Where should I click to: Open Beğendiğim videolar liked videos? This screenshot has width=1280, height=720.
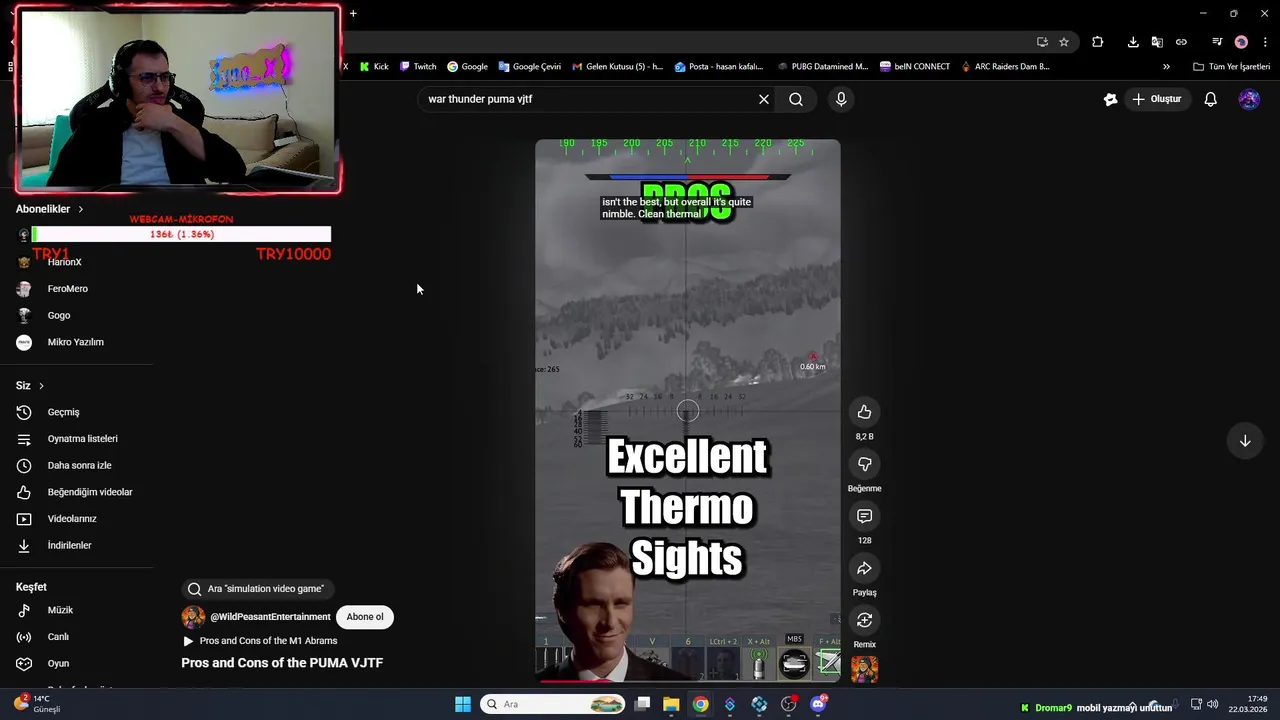pyautogui.click(x=78, y=492)
